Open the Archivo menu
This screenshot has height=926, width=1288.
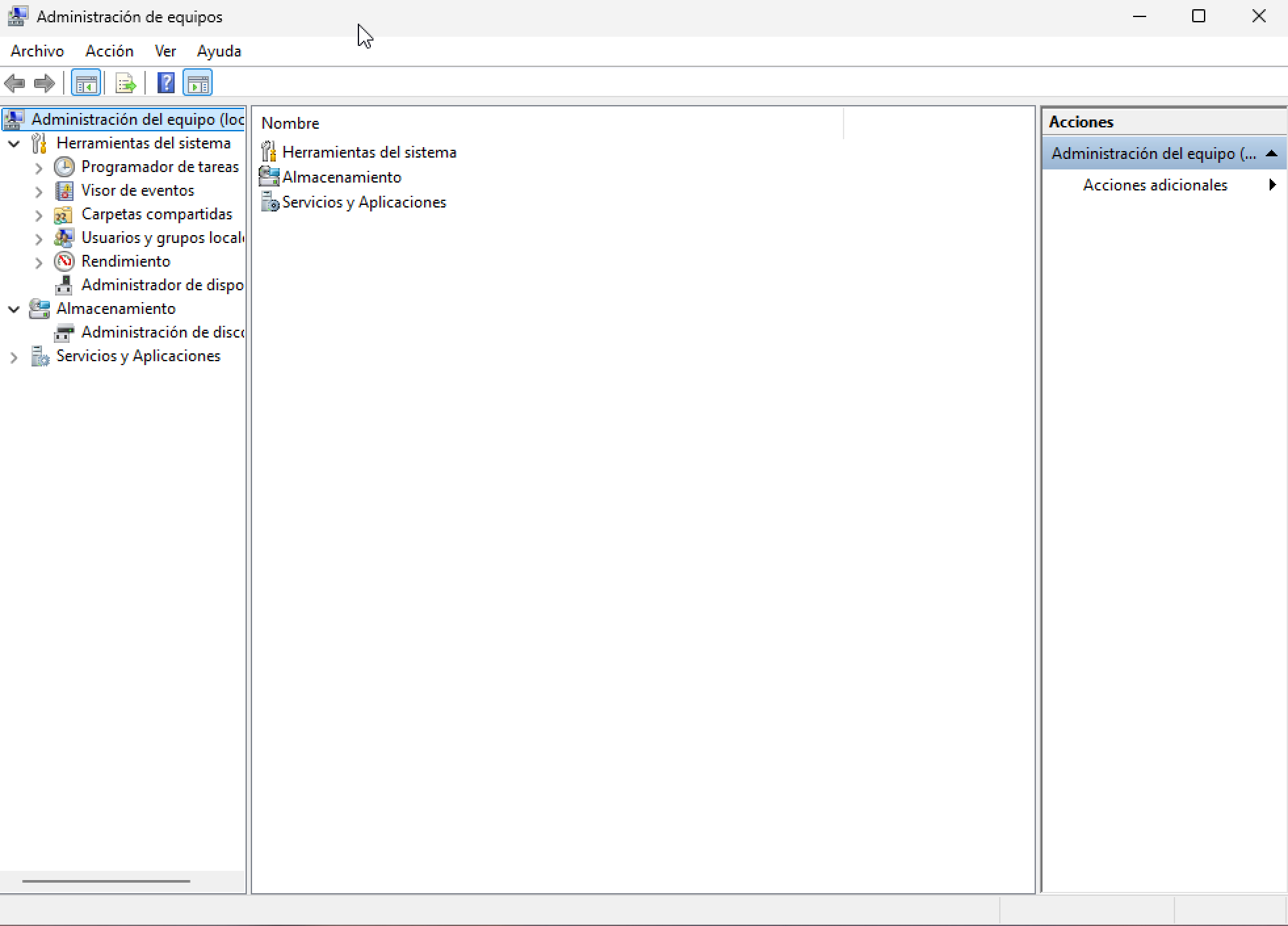coord(37,51)
